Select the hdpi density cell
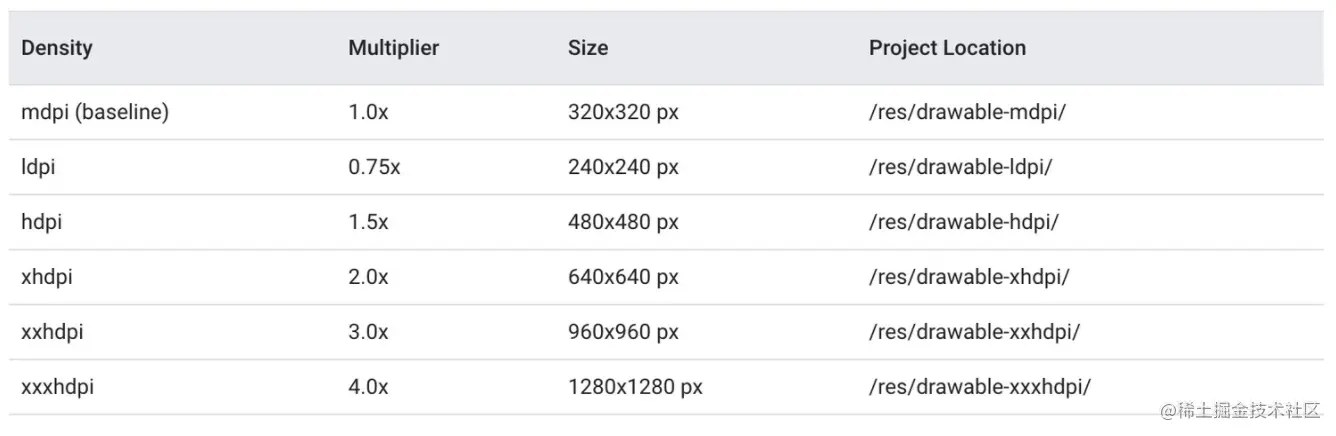 click(x=41, y=223)
